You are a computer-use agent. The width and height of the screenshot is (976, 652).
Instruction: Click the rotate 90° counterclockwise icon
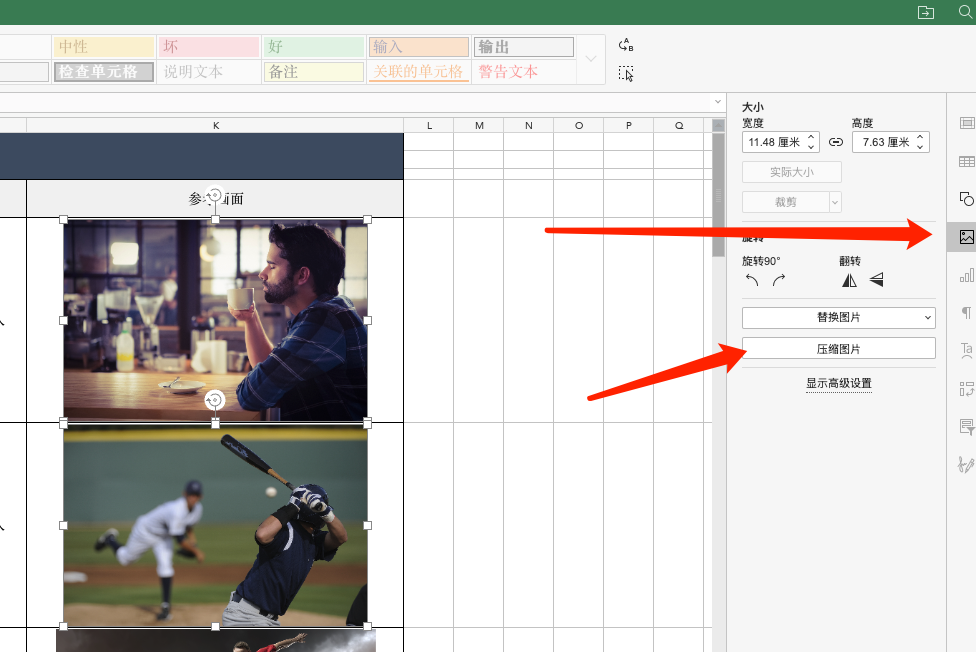[752, 281]
